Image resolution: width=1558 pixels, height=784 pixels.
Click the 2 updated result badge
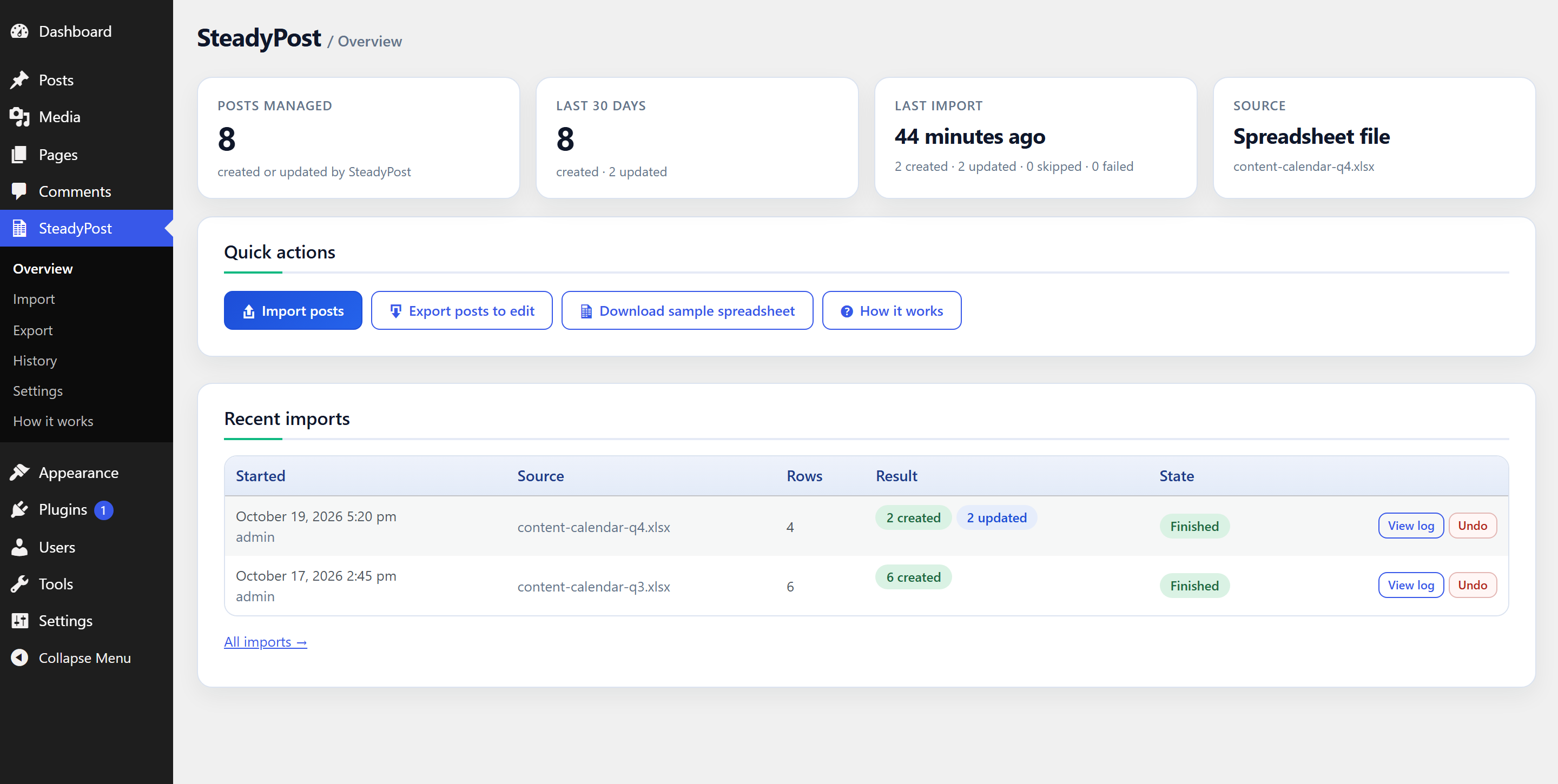click(x=996, y=518)
